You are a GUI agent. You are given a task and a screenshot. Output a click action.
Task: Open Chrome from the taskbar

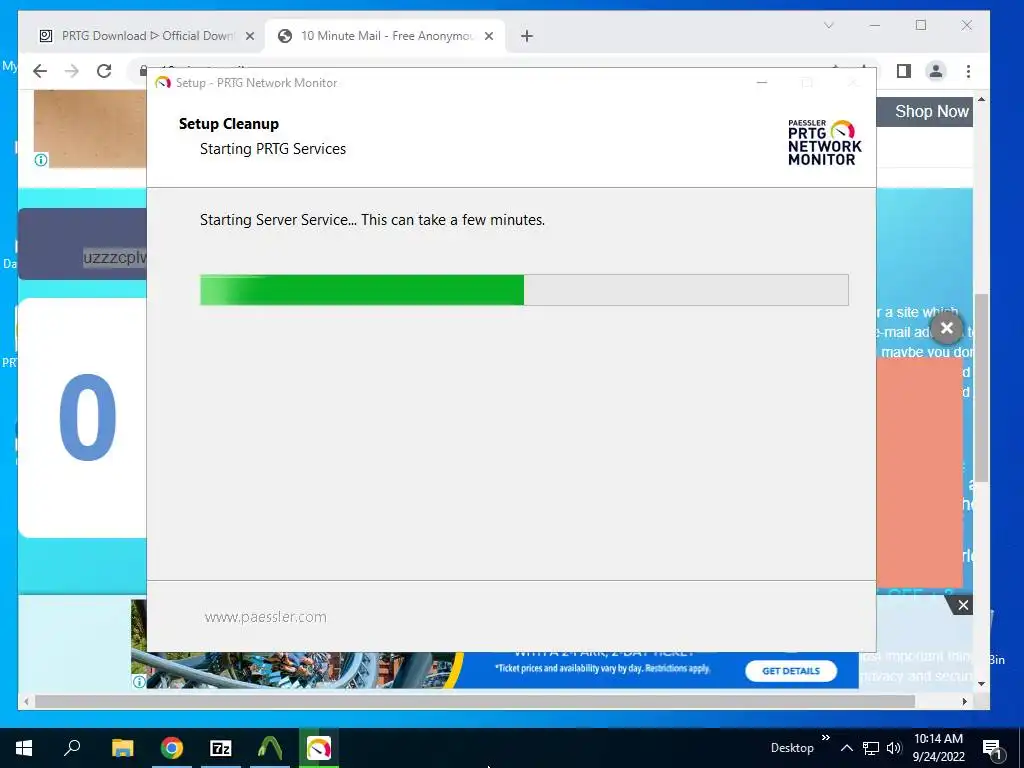(172, 748)
